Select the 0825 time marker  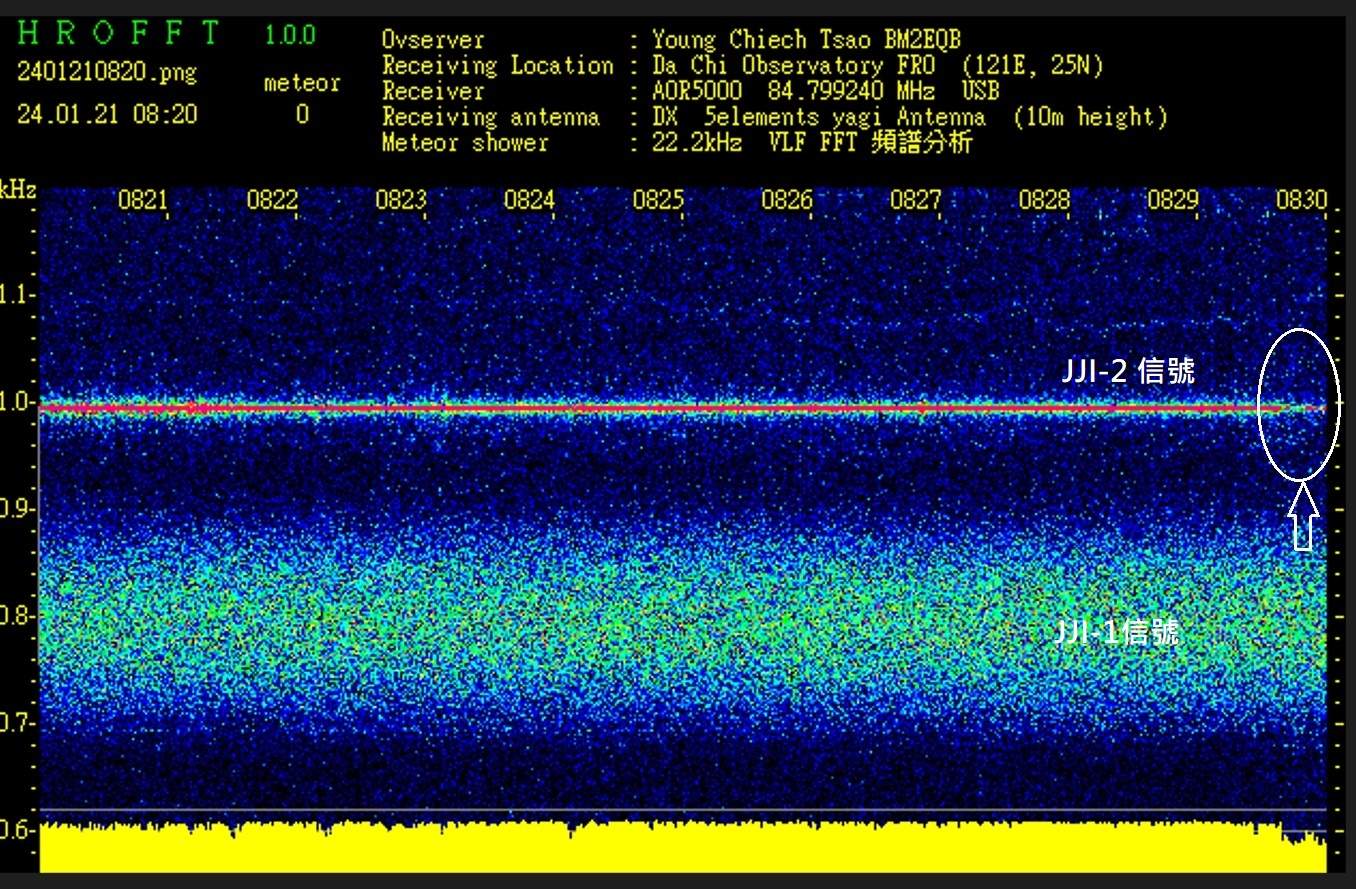(x=657, y=200)
